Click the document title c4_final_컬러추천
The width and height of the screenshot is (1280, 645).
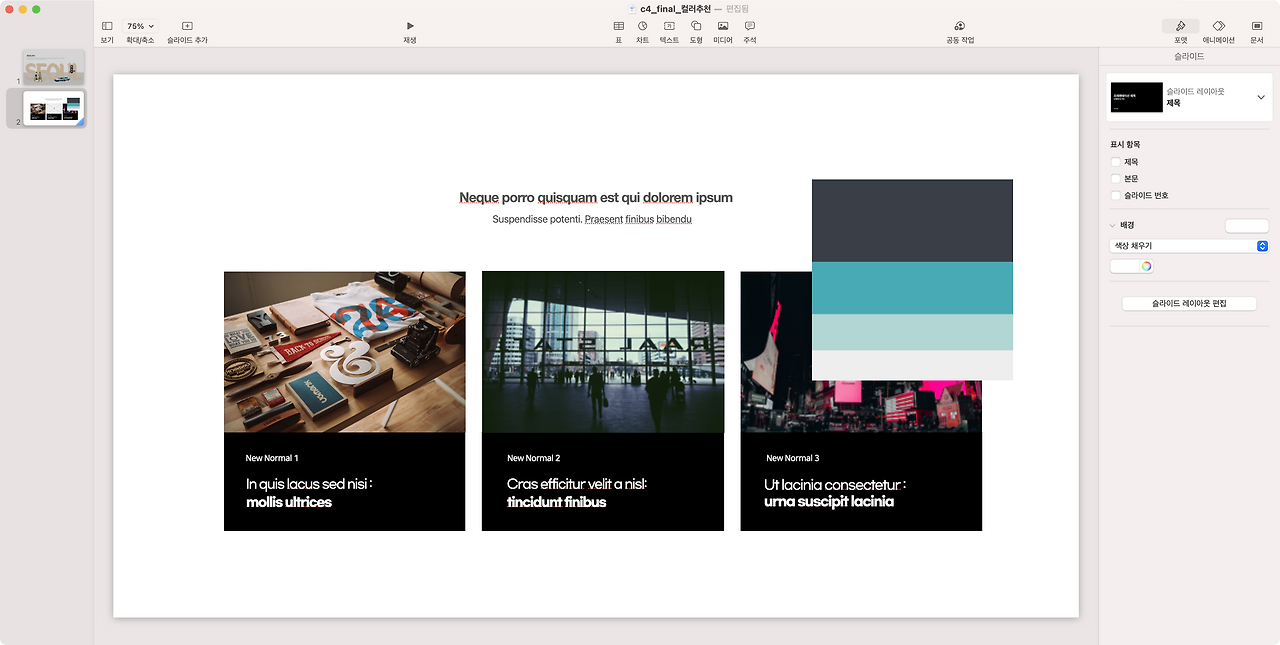[677, 8]
